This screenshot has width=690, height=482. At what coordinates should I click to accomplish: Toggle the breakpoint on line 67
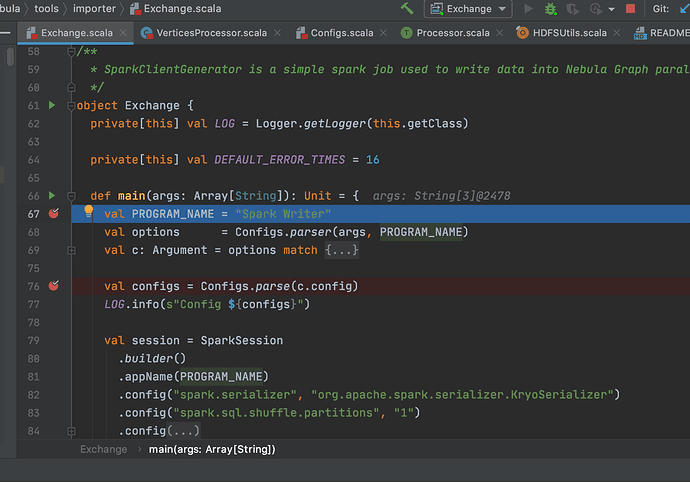pyautogui.click(x=54, y=213)
